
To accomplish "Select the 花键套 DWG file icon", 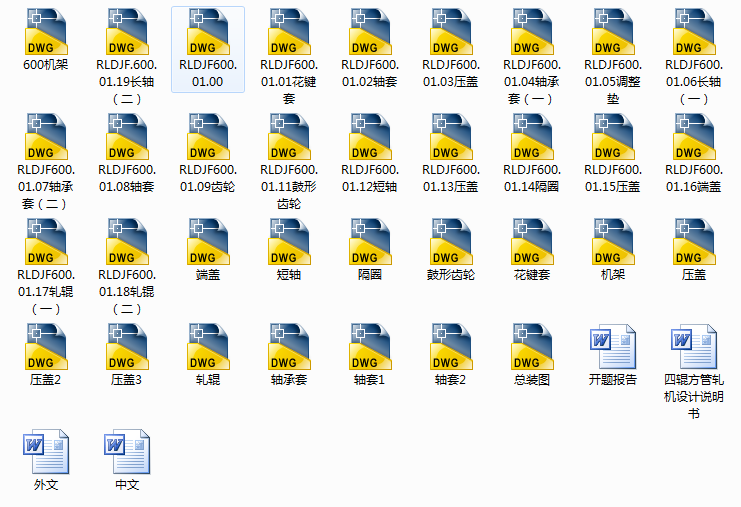I will pos(532,241).
